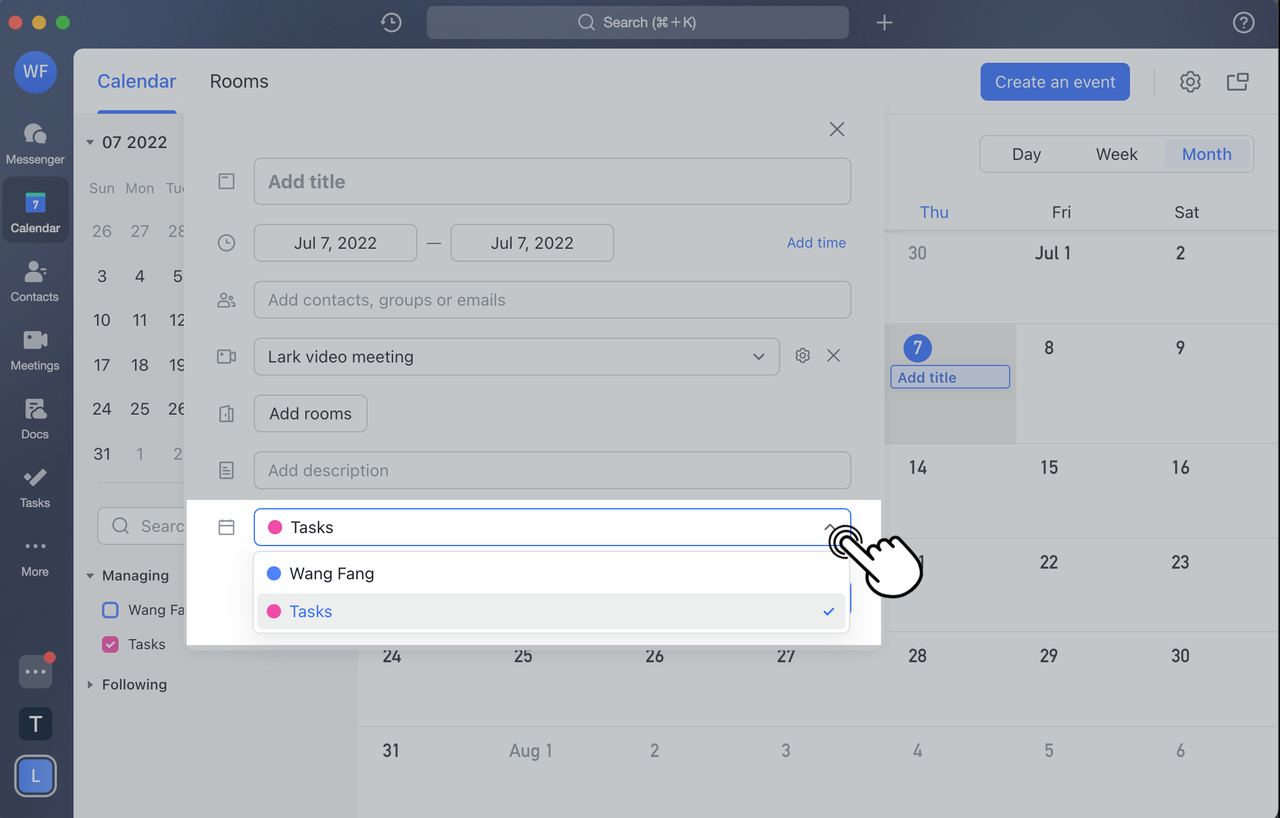Open video meeting settings gear

point(802,356)
